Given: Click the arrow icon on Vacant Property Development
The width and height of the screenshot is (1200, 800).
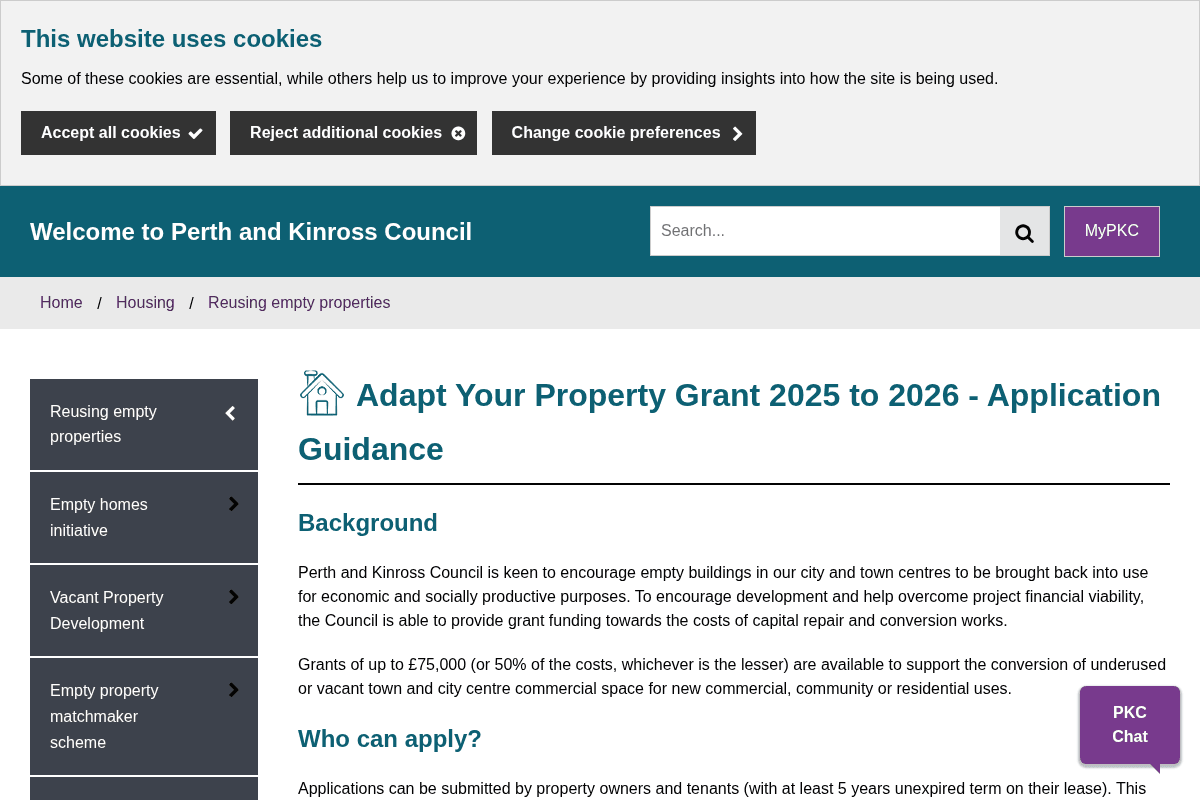Looking at the screenshot, I should click(233, 596).
